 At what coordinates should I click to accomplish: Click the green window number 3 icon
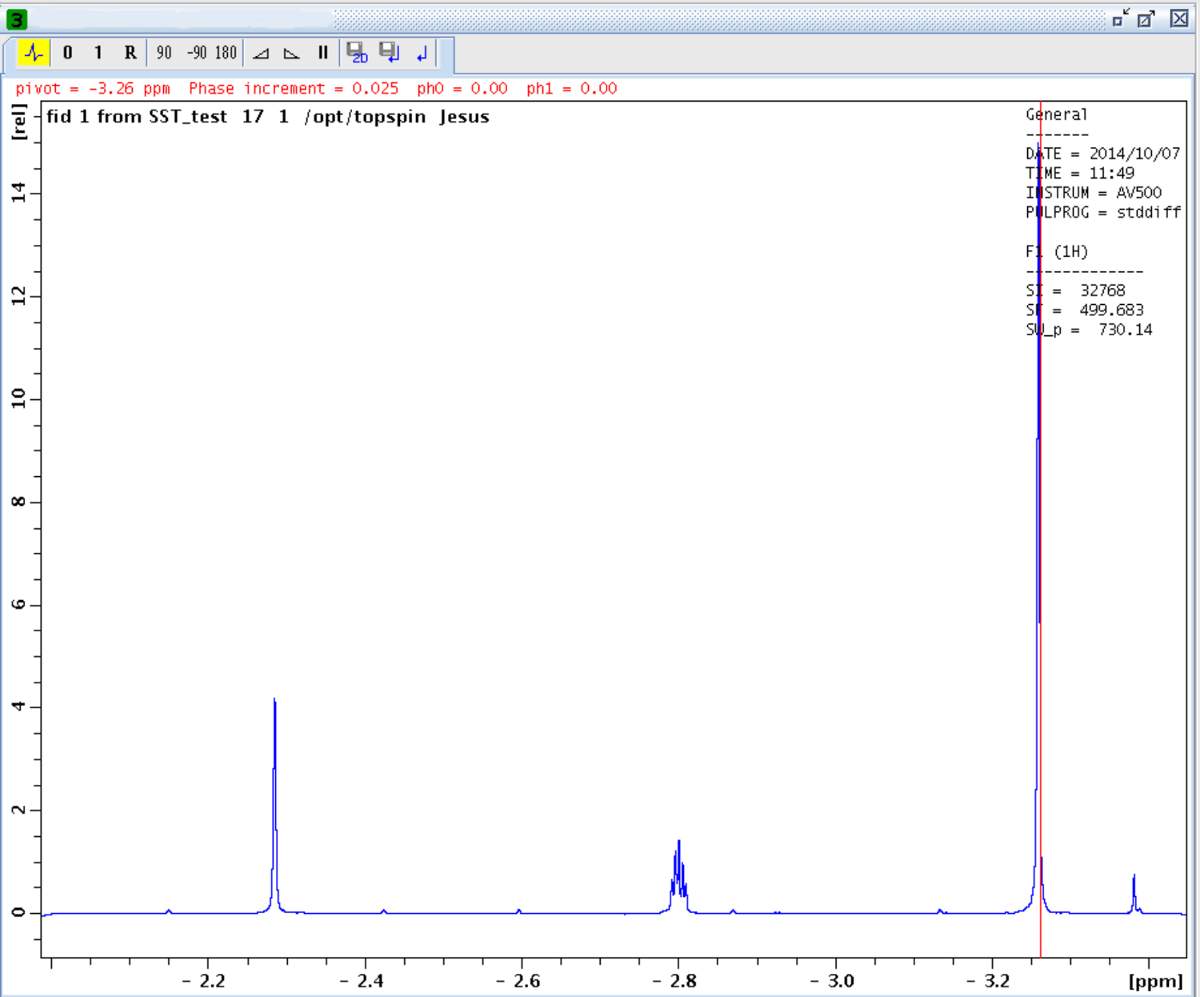click(18, 18)
